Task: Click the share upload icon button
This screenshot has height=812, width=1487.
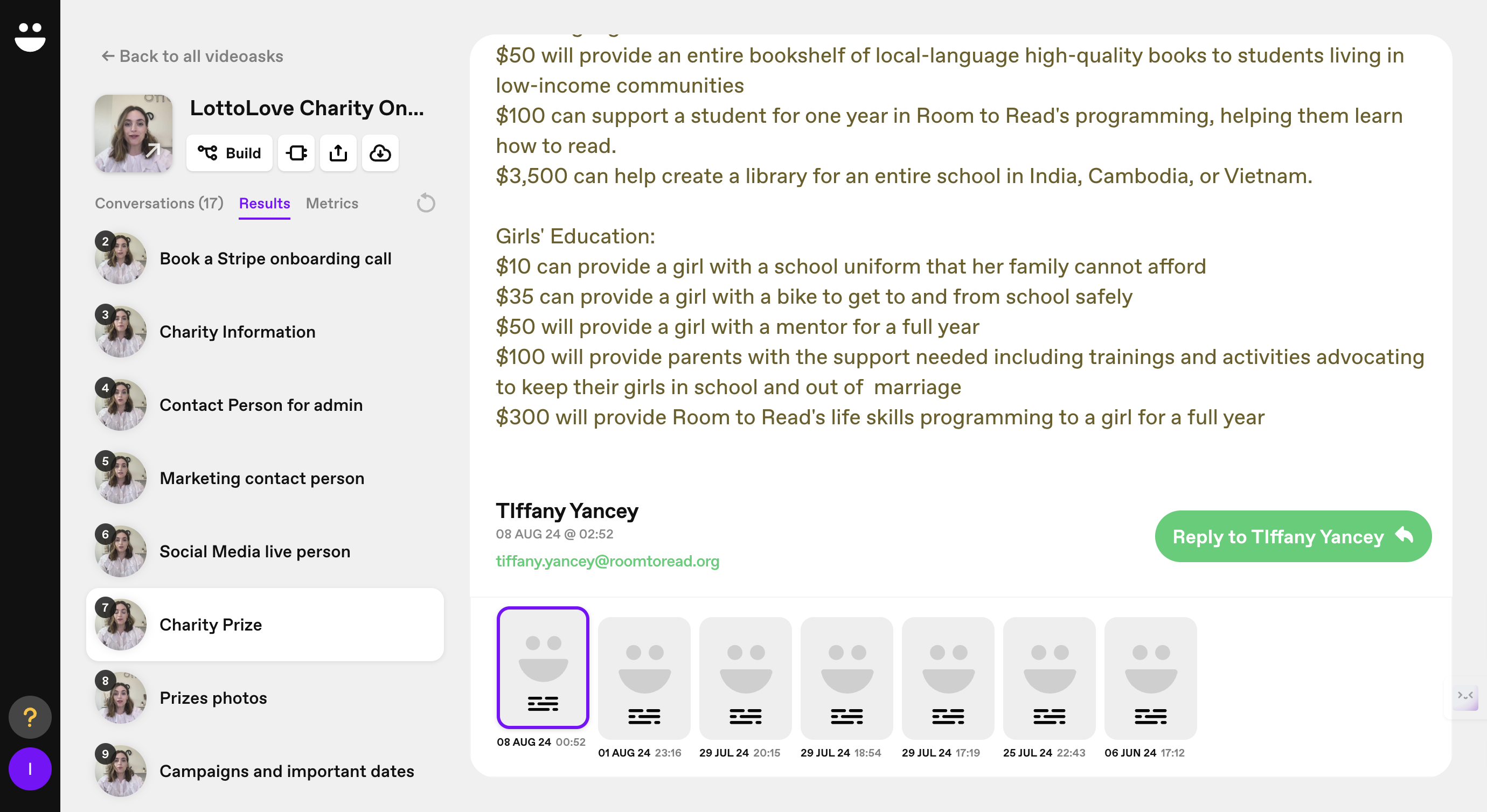Action: [338, 153]
